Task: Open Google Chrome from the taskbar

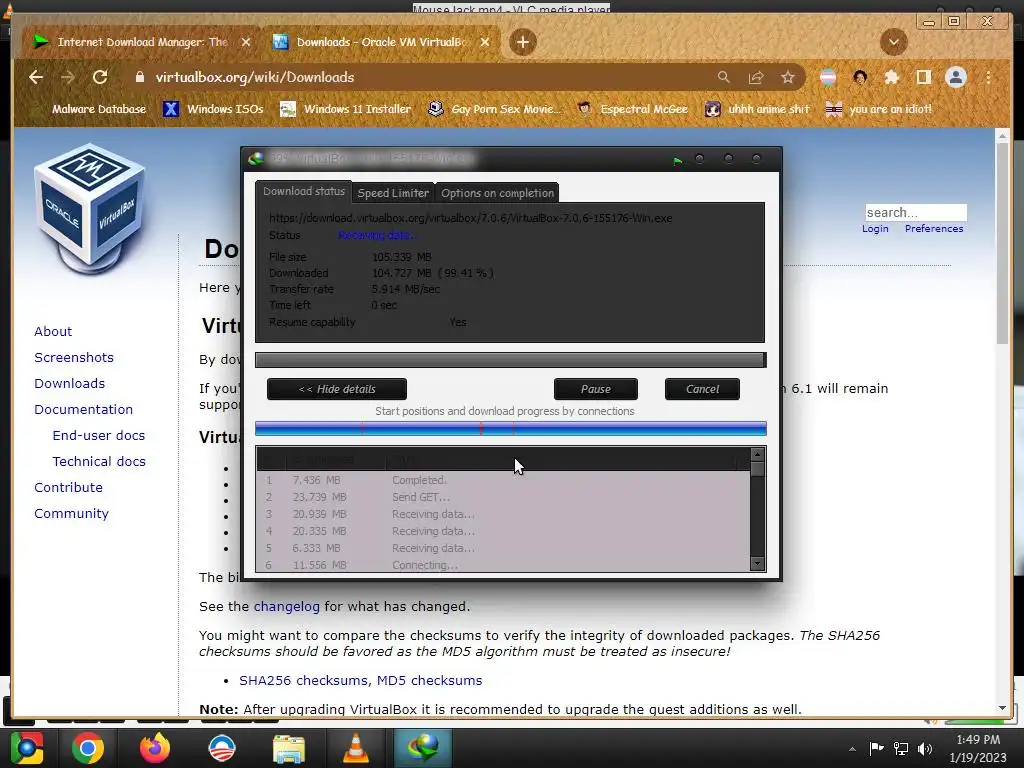Action: pos(88,748)
